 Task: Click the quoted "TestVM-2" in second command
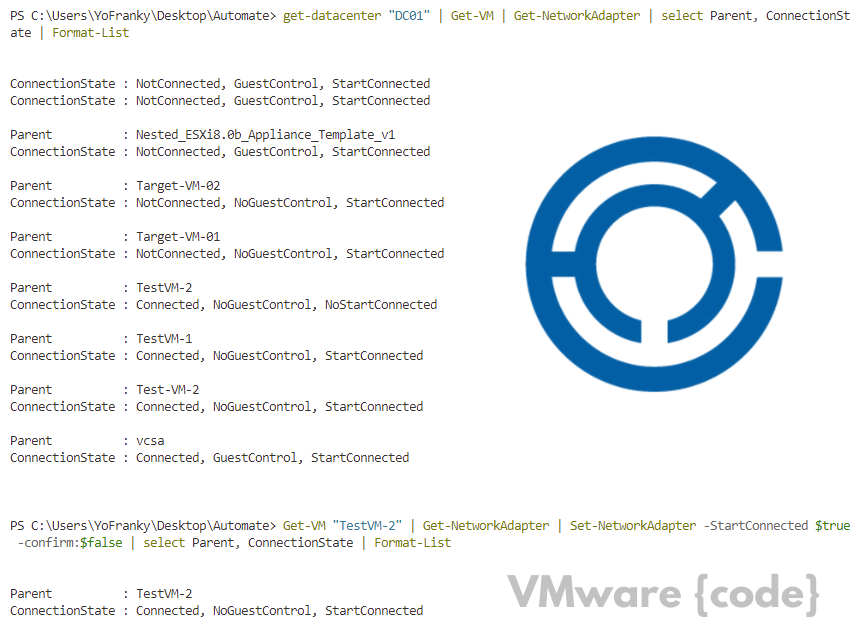(x=367, y=526)
